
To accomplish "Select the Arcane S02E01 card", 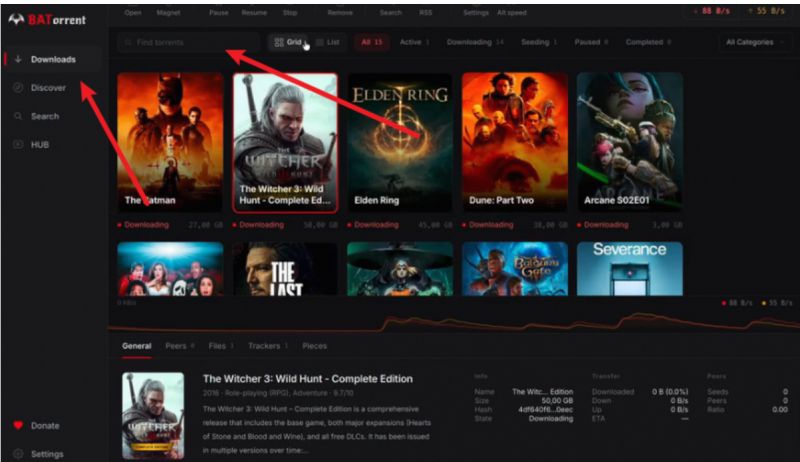I will [630, 142].
